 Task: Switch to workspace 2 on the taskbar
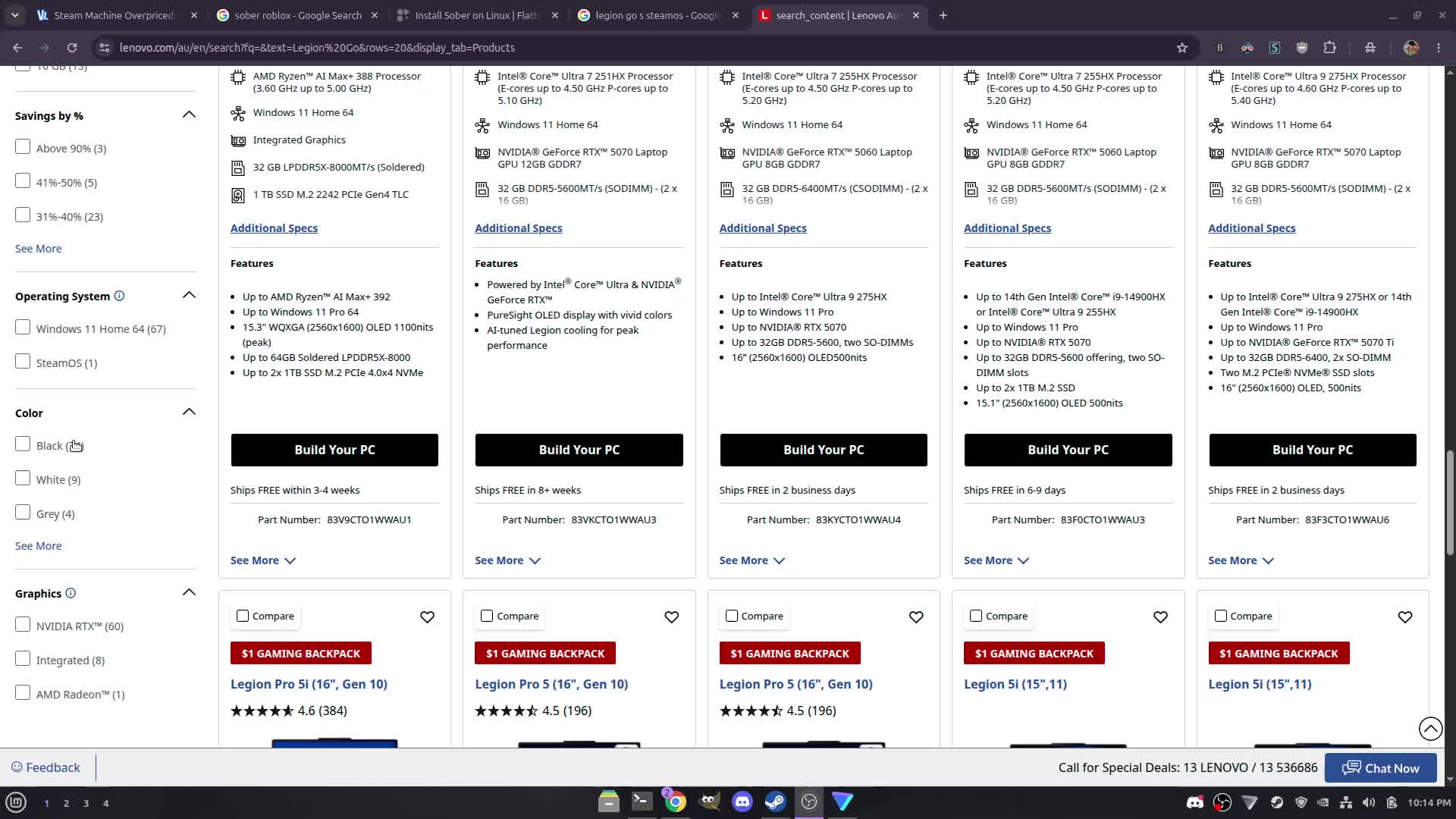[x=66, y=803]
